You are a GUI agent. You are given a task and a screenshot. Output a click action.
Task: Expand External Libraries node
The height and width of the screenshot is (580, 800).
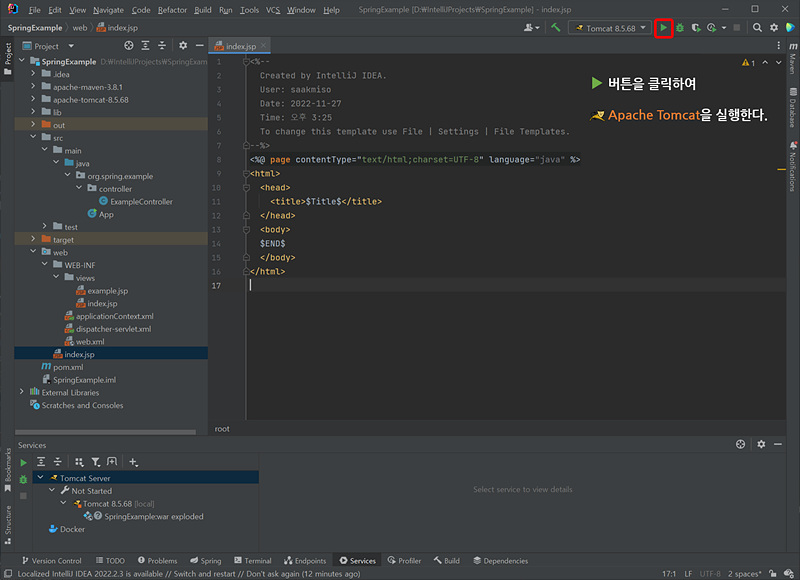click(21, 392)
